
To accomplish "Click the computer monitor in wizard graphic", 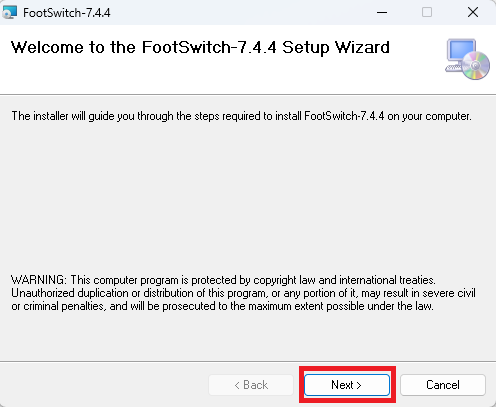I will (x=461, y=53).
